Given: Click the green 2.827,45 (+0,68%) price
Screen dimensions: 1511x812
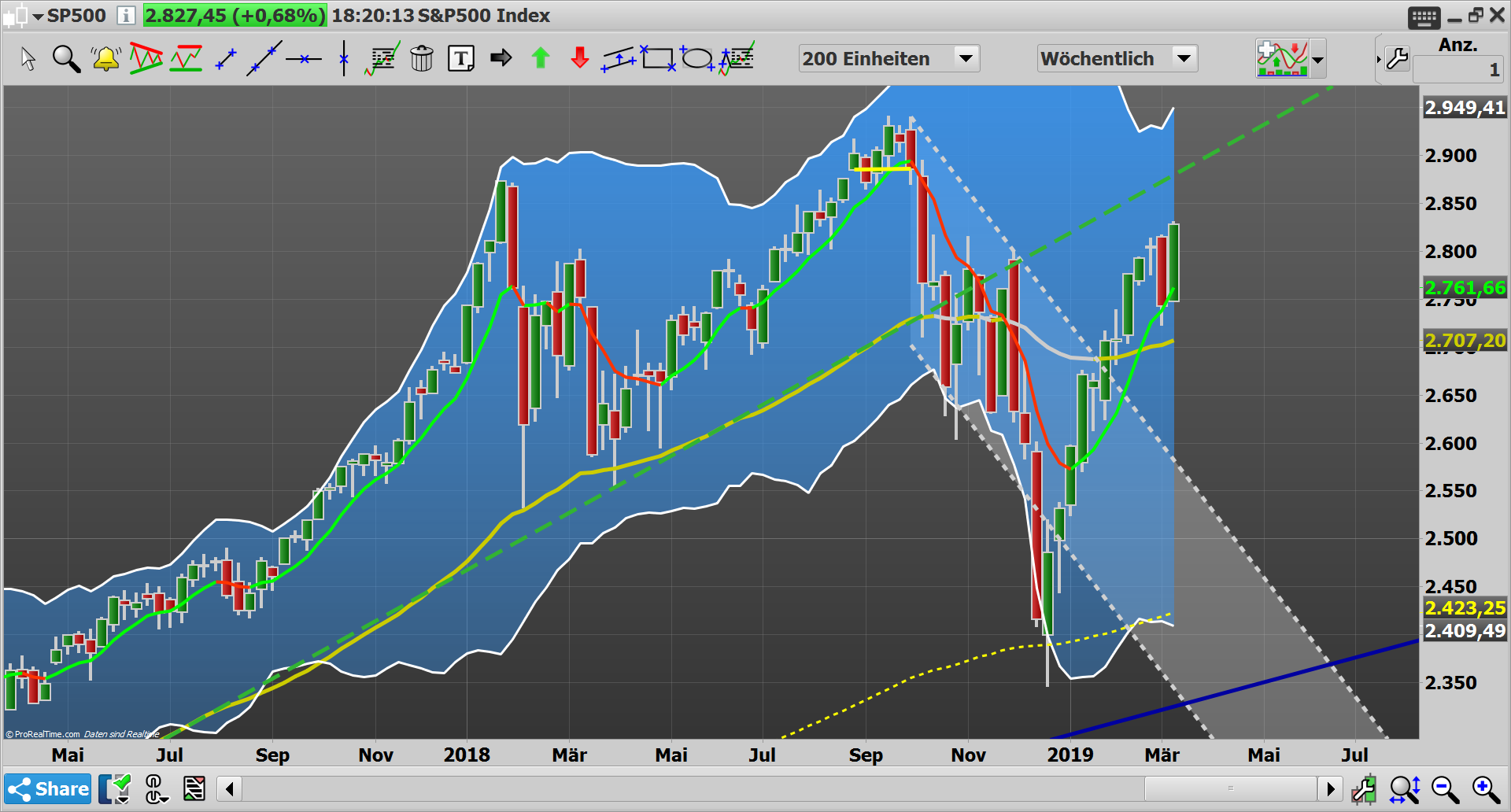Looking at the screenshot, I should pyautogui.click(x=235, y=15).
